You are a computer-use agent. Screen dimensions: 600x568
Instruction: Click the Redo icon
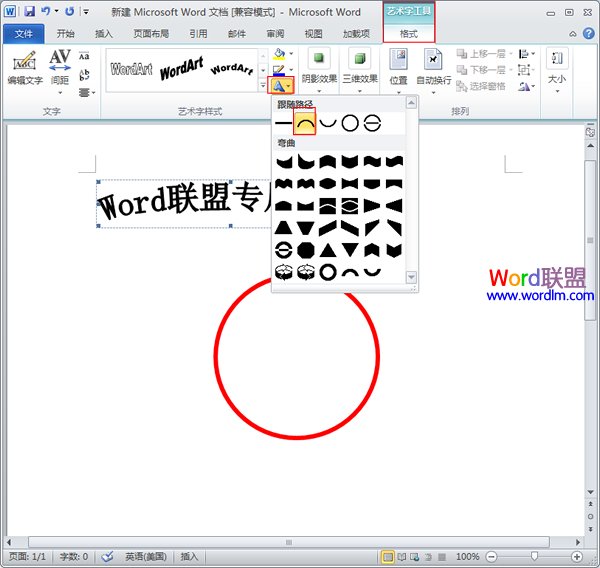point(70,11)
